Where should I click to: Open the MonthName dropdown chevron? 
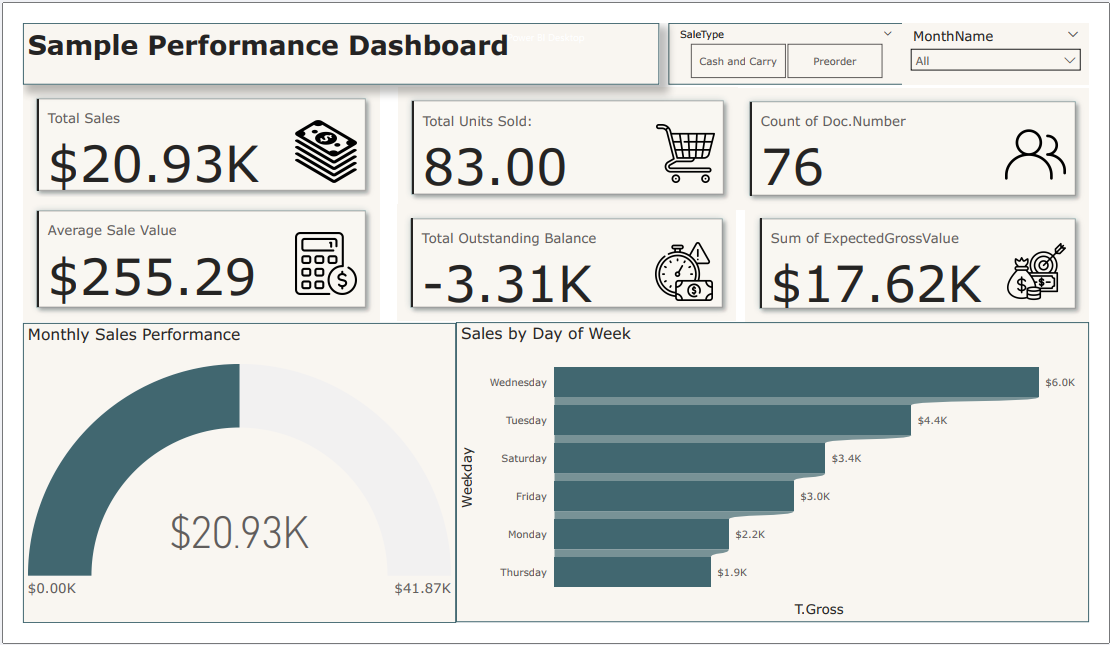point(1074,35)
